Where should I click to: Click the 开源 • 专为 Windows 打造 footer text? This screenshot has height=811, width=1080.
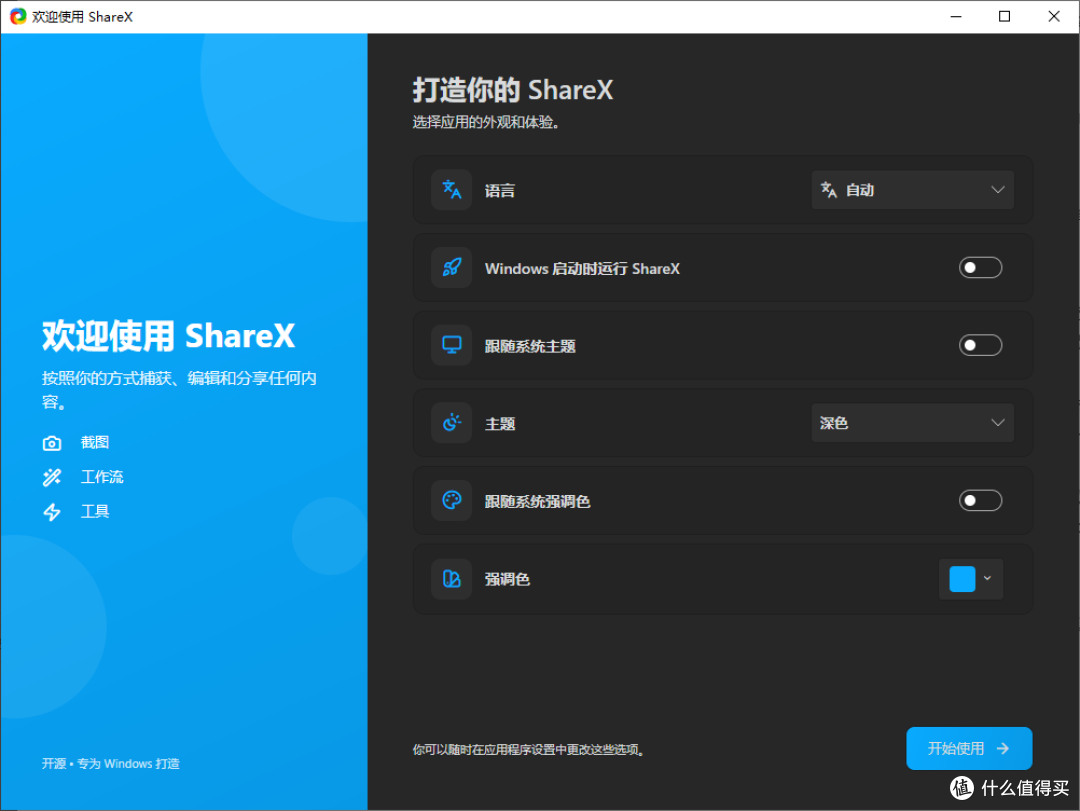[x=111, y=763]
